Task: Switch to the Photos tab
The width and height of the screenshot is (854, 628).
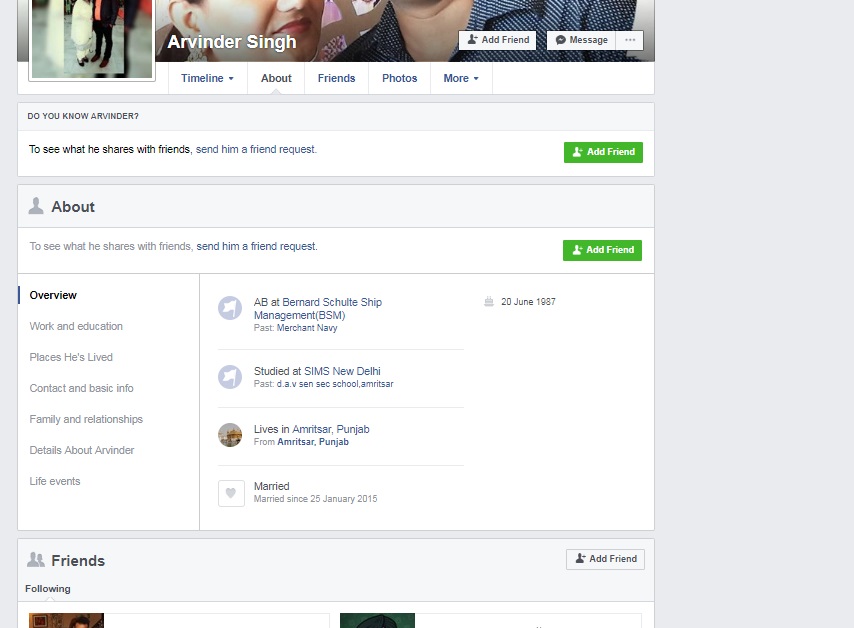Action: (399, 78)
